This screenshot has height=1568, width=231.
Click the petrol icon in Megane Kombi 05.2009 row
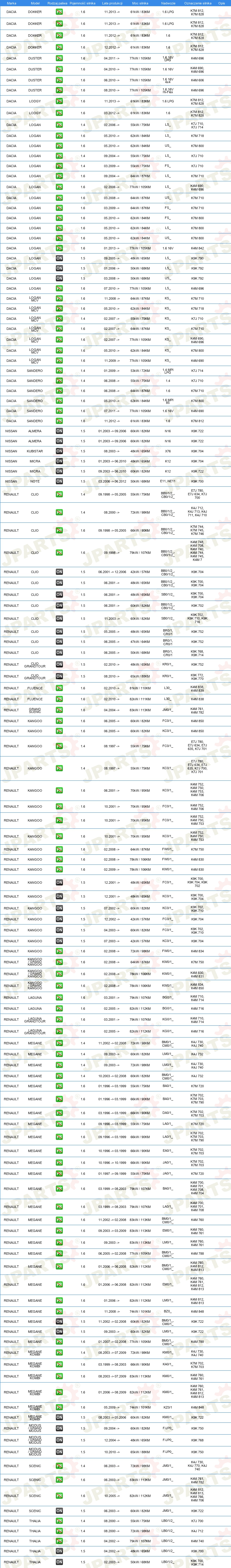(x=59, y=1407)
